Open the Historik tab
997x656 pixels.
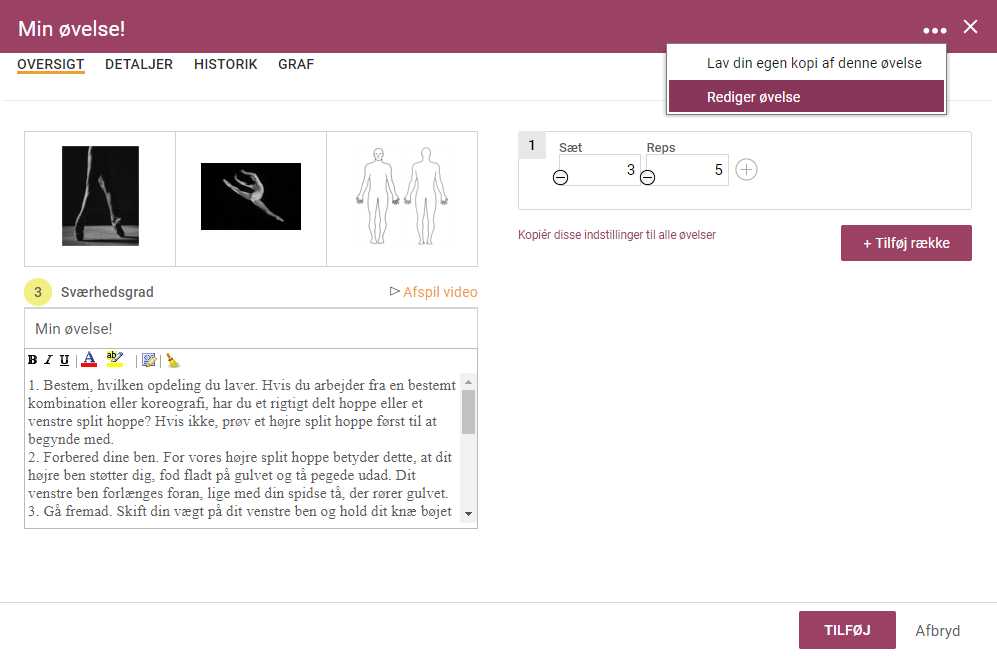226,64
